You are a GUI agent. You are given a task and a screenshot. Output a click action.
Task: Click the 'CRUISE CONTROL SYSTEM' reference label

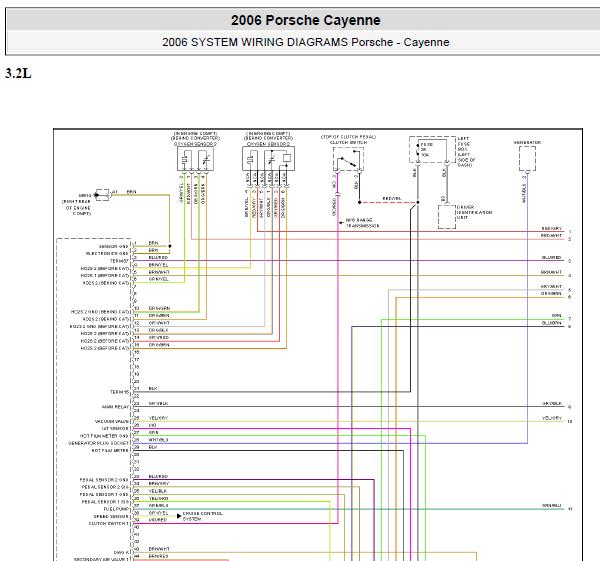click(x=202, y=516)
